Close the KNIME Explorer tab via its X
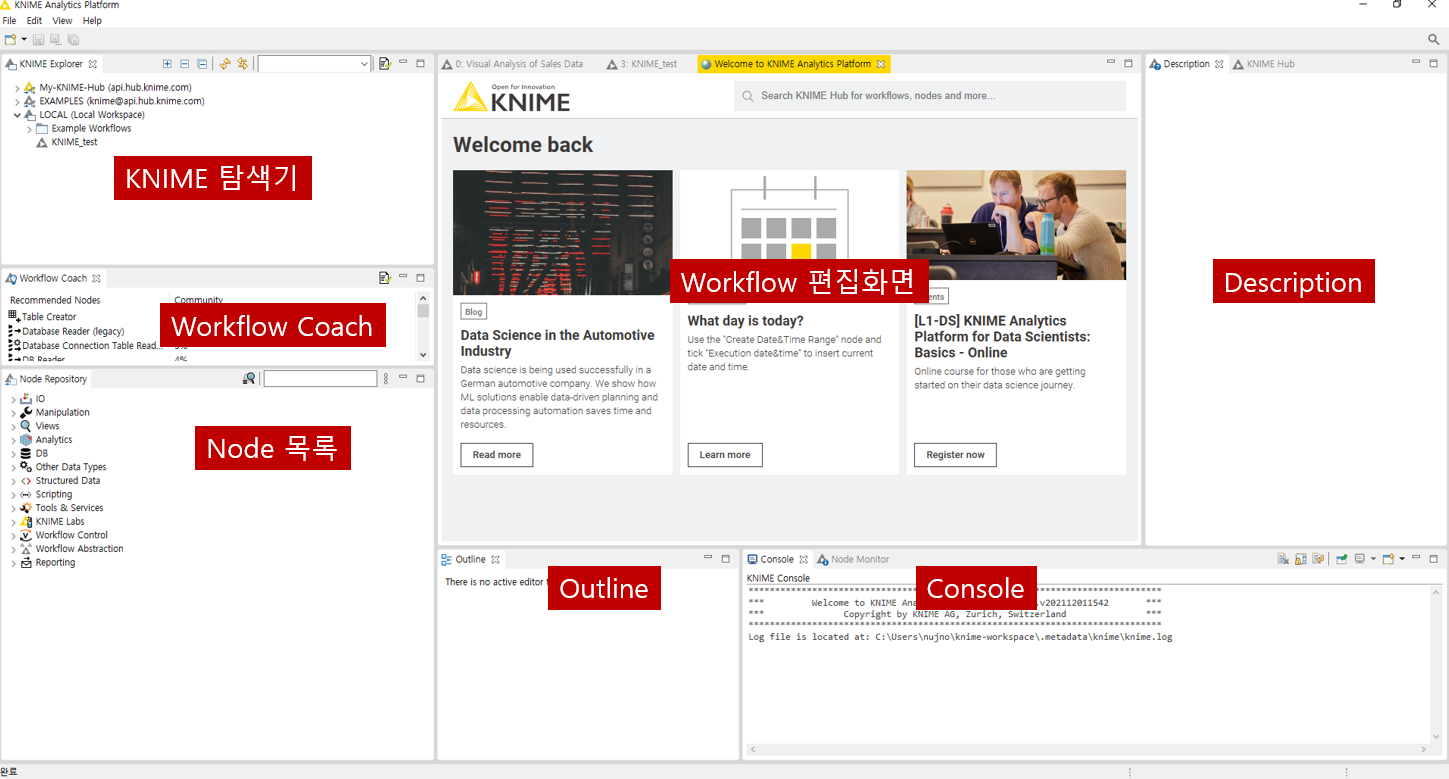This screenshot has height=779, width=1449. pos(93,64)
